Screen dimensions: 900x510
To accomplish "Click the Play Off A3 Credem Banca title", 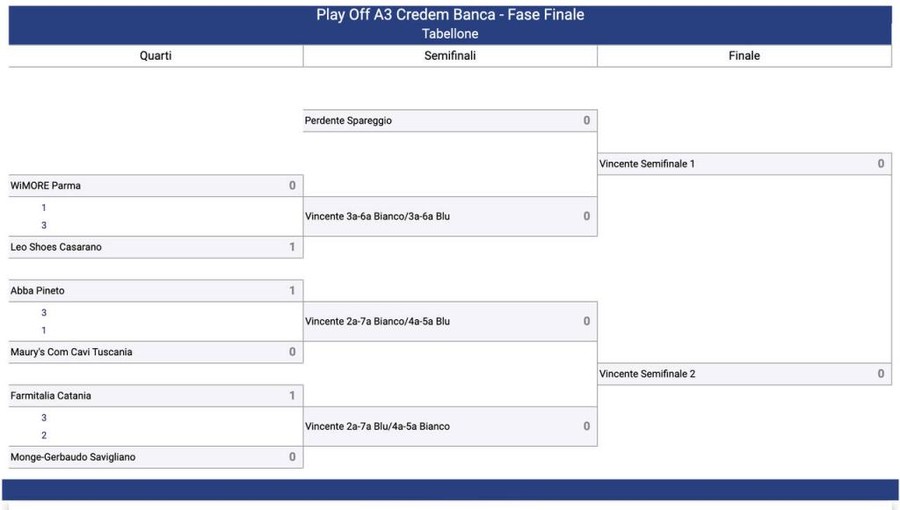I will tap(450, 14).
